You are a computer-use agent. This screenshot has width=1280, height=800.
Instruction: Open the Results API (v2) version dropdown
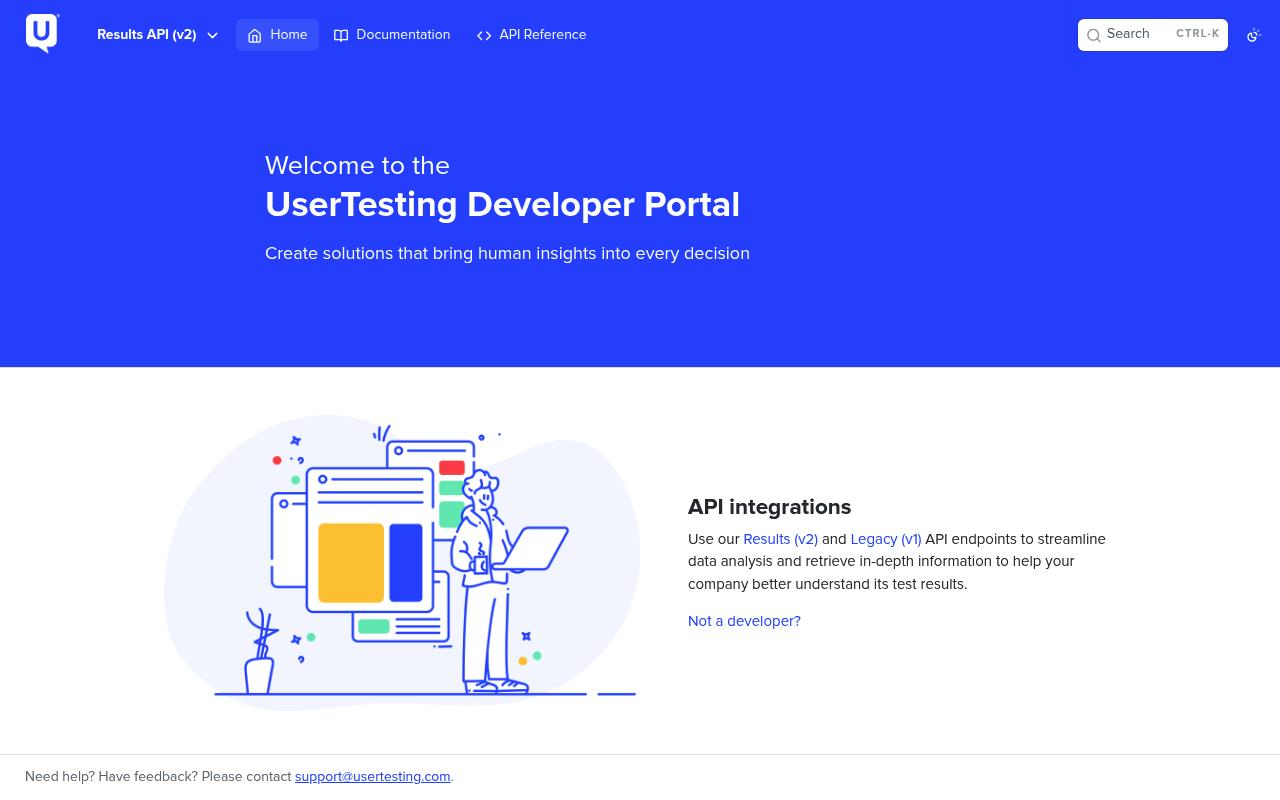pyautogui.click(x=158, y=35)
